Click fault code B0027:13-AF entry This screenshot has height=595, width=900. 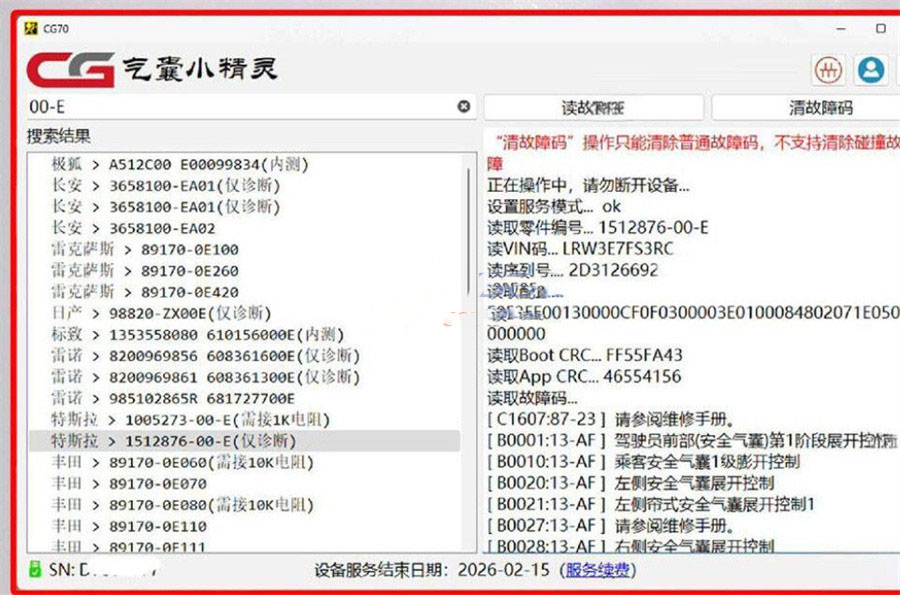(x=611, y=525)
